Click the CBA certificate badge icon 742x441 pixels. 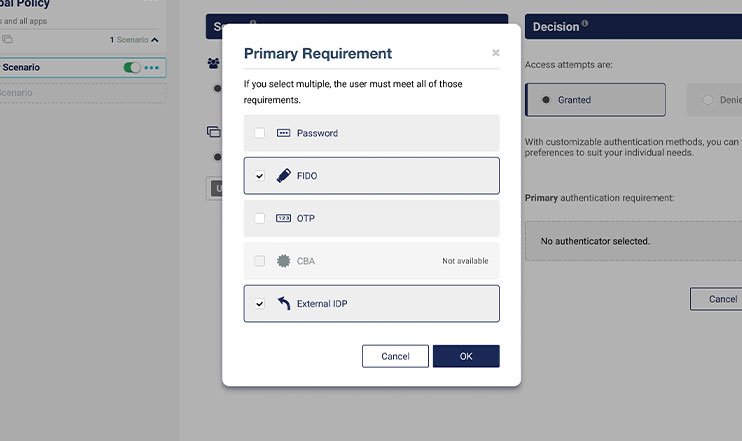tap(283, 261)
